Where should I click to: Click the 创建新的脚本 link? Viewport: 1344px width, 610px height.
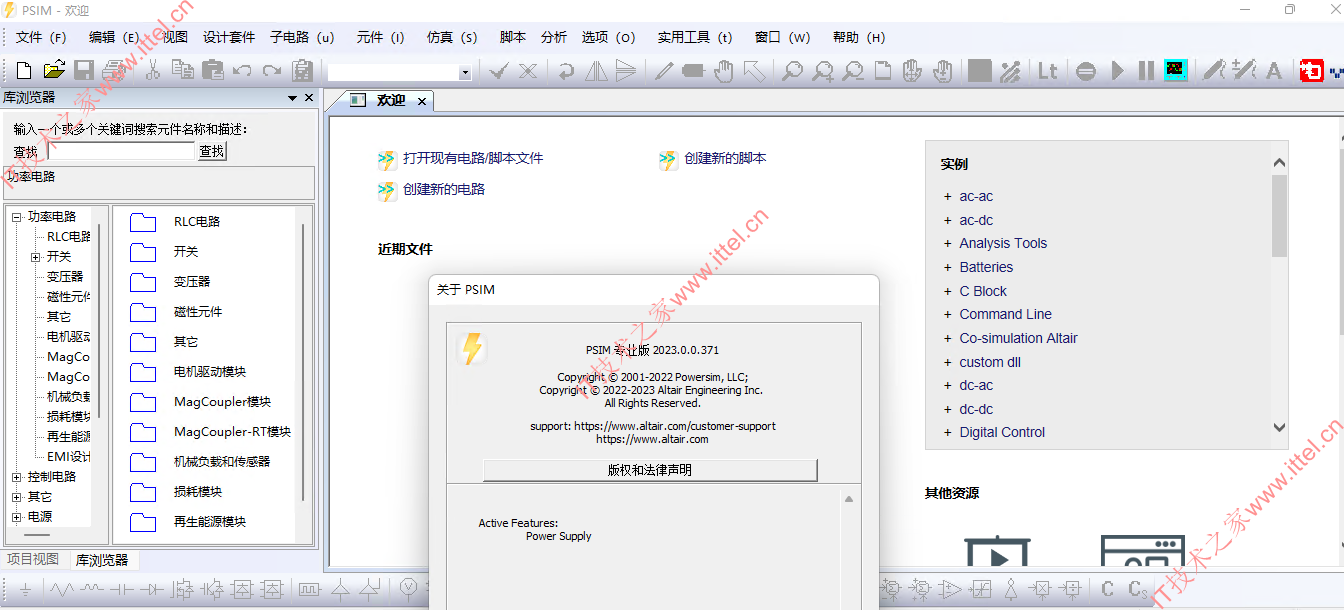[725, 158]
